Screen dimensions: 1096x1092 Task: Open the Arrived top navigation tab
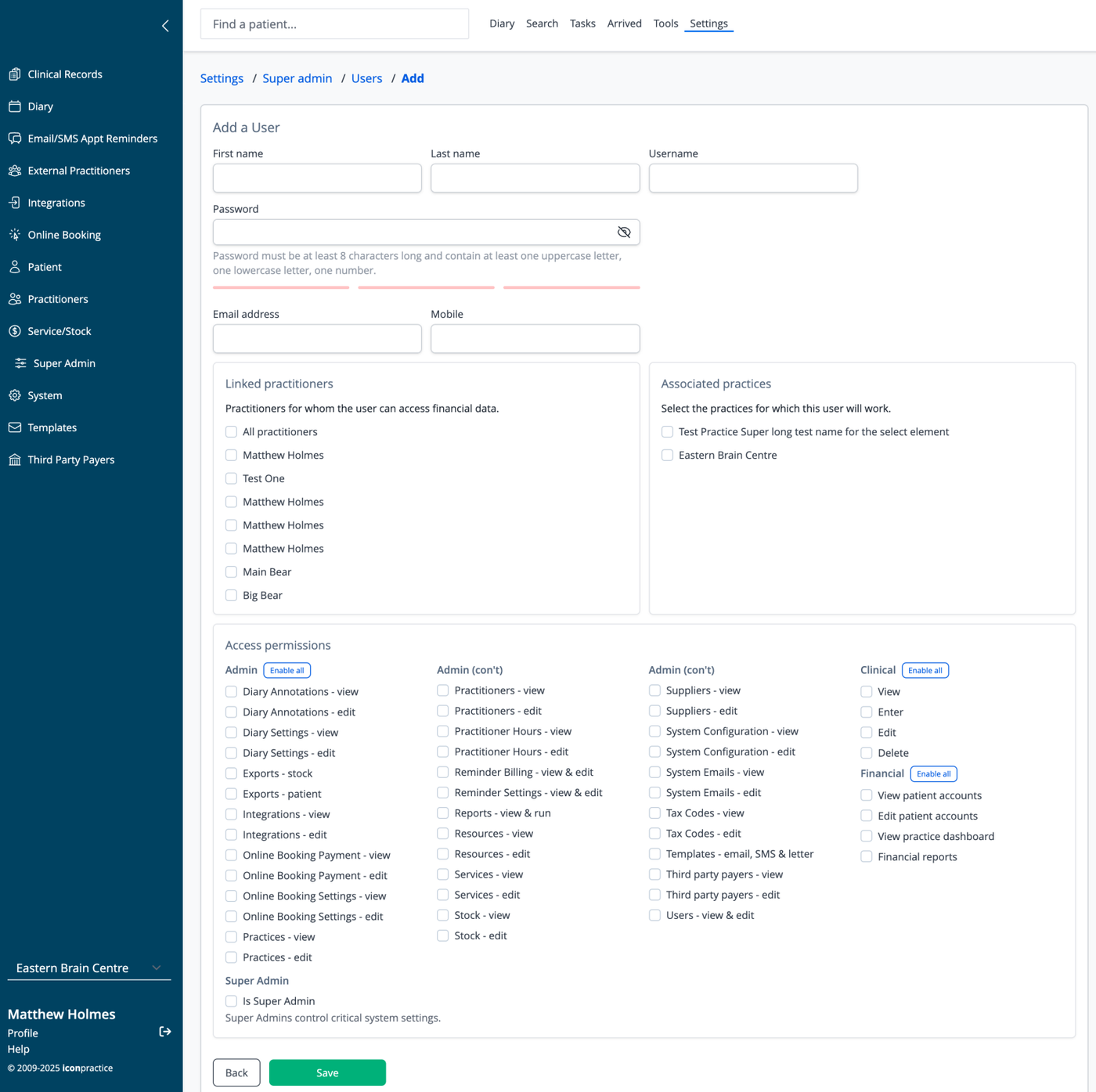coord(625,23)
